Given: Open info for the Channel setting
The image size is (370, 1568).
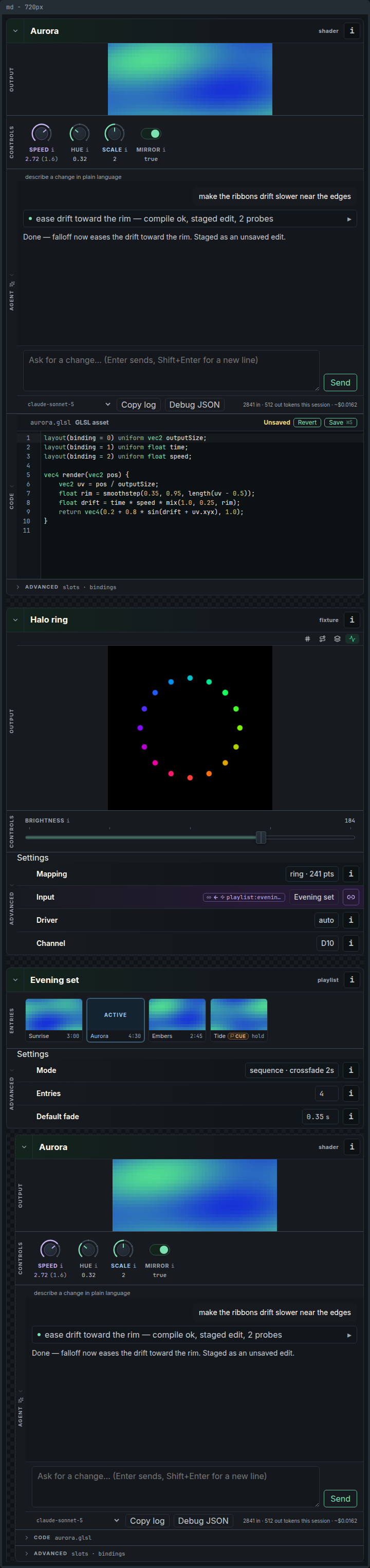Looking at the screenshot, I should click(x=351, y=943).
